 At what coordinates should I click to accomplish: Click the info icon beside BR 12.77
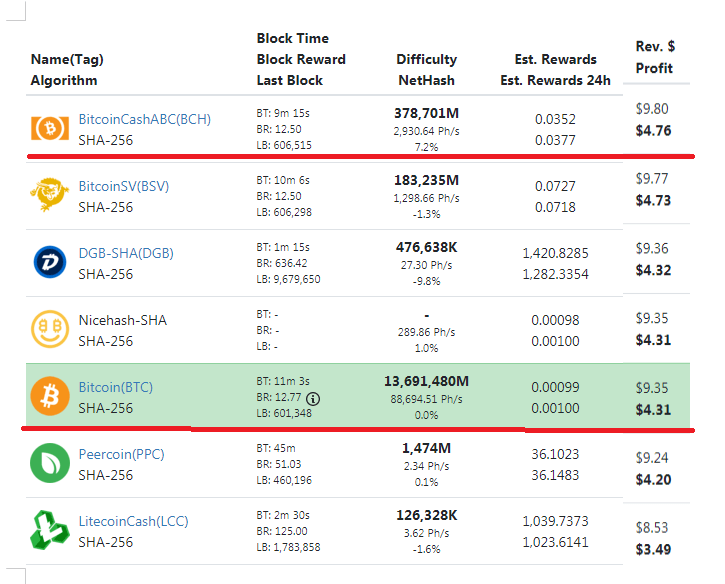pyautogui.click(x=313, y=398)
